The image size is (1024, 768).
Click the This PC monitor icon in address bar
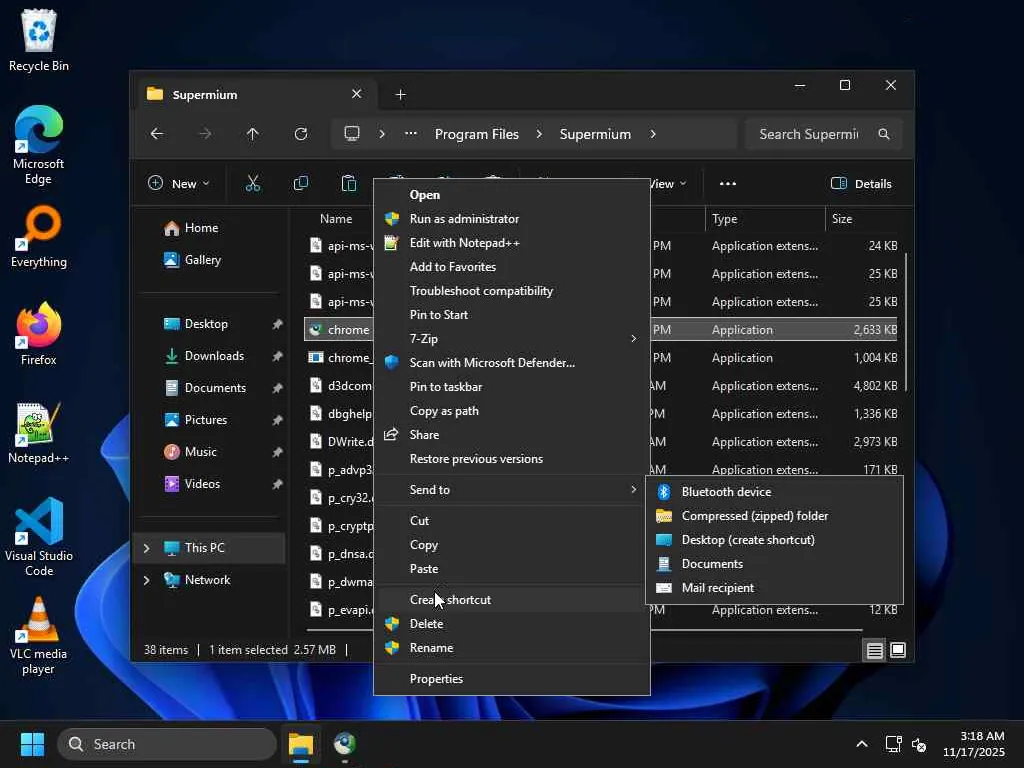pyautogui.click(x=352, y=134)
